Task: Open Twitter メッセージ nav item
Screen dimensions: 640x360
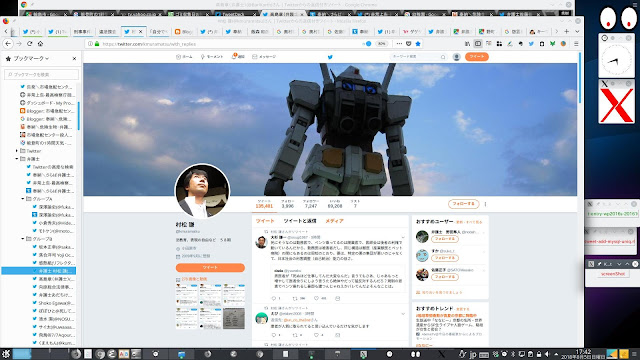Action: point(264,57)
